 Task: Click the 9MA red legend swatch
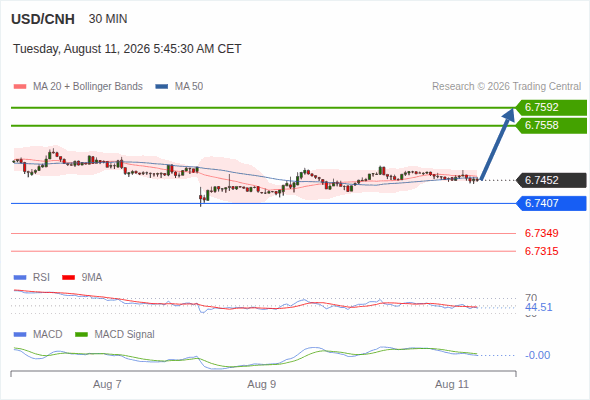[68, 278]
